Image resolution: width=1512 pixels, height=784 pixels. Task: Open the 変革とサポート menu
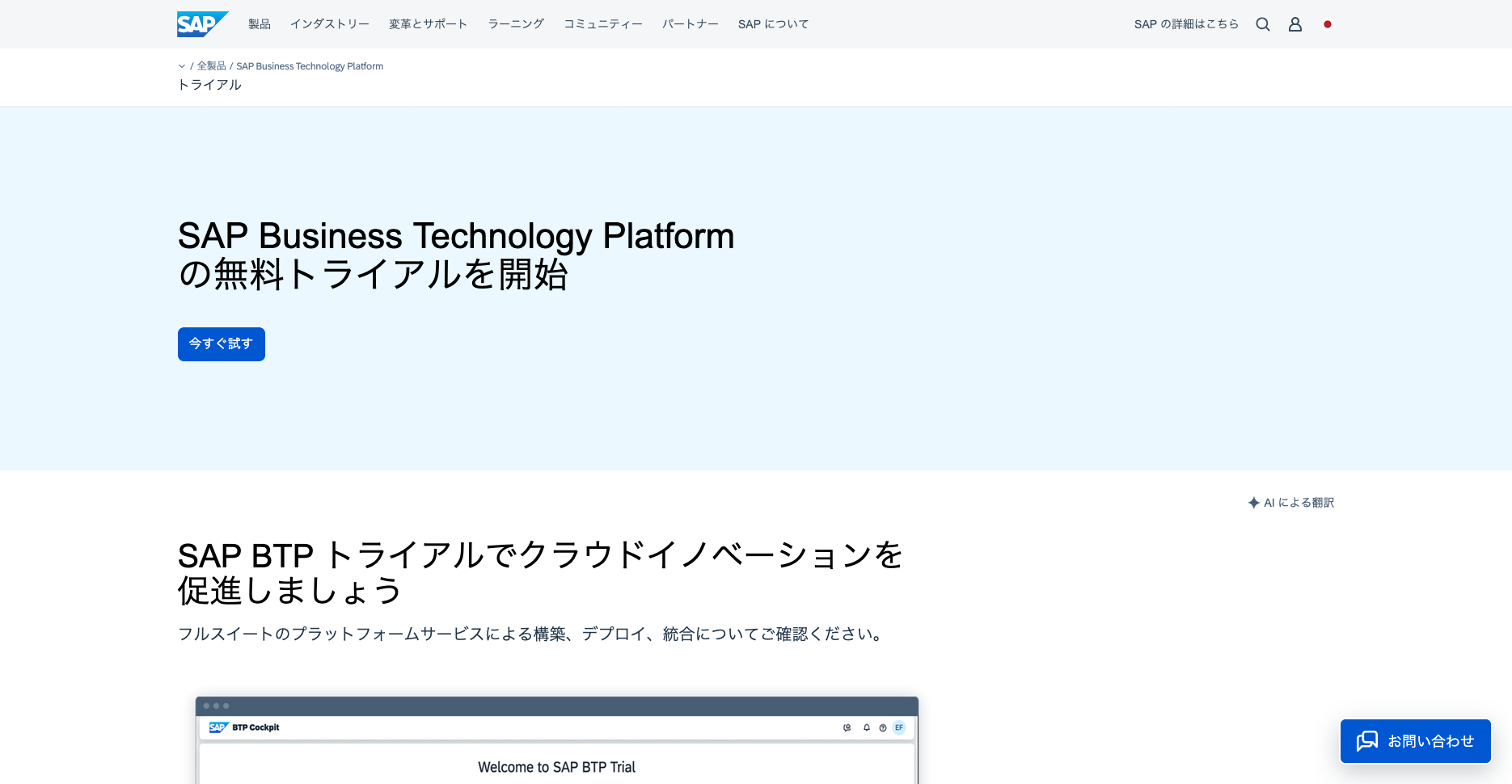pyautogui.click(x=429, y=24)
